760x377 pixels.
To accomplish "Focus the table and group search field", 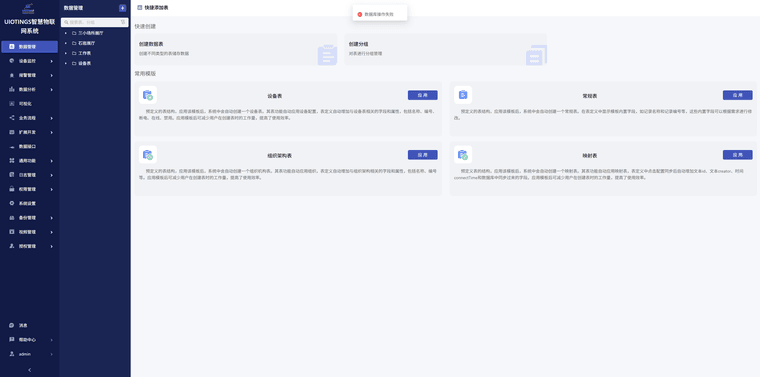I will (x=95, y=22).
